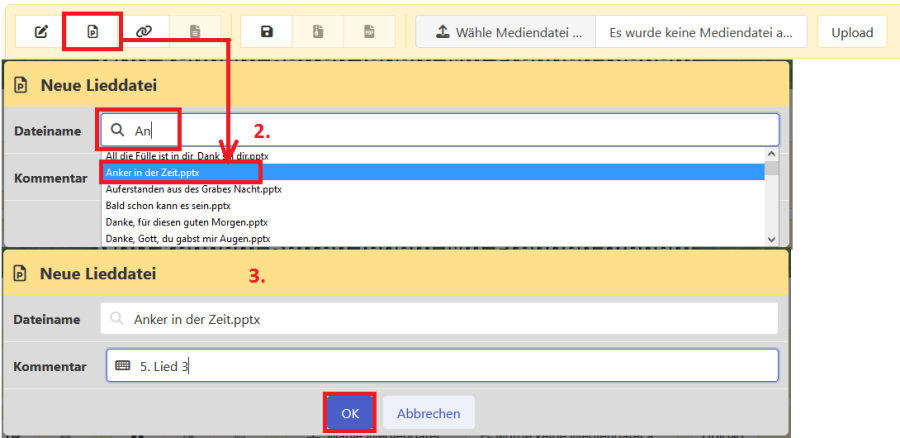
Task: Click the 'Es wurde keine Mediendatei' field
Action: pos(701,32)
